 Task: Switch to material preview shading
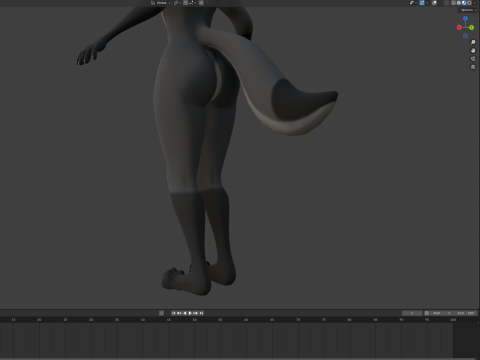464,3
